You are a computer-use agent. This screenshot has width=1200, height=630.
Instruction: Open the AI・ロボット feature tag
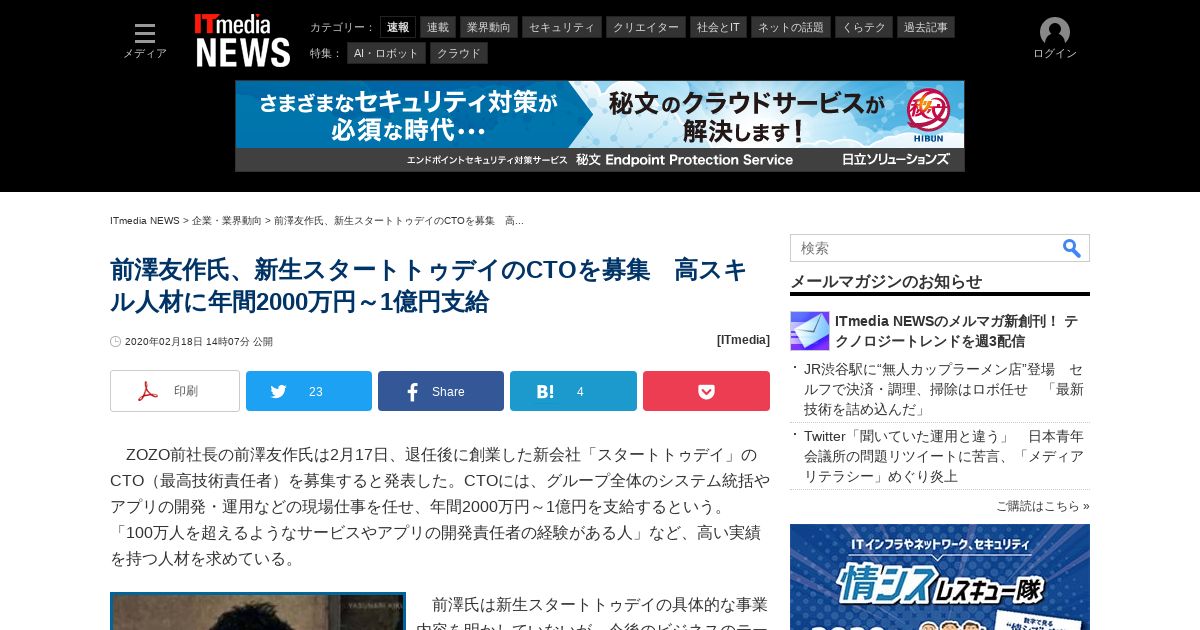[386, 53]
